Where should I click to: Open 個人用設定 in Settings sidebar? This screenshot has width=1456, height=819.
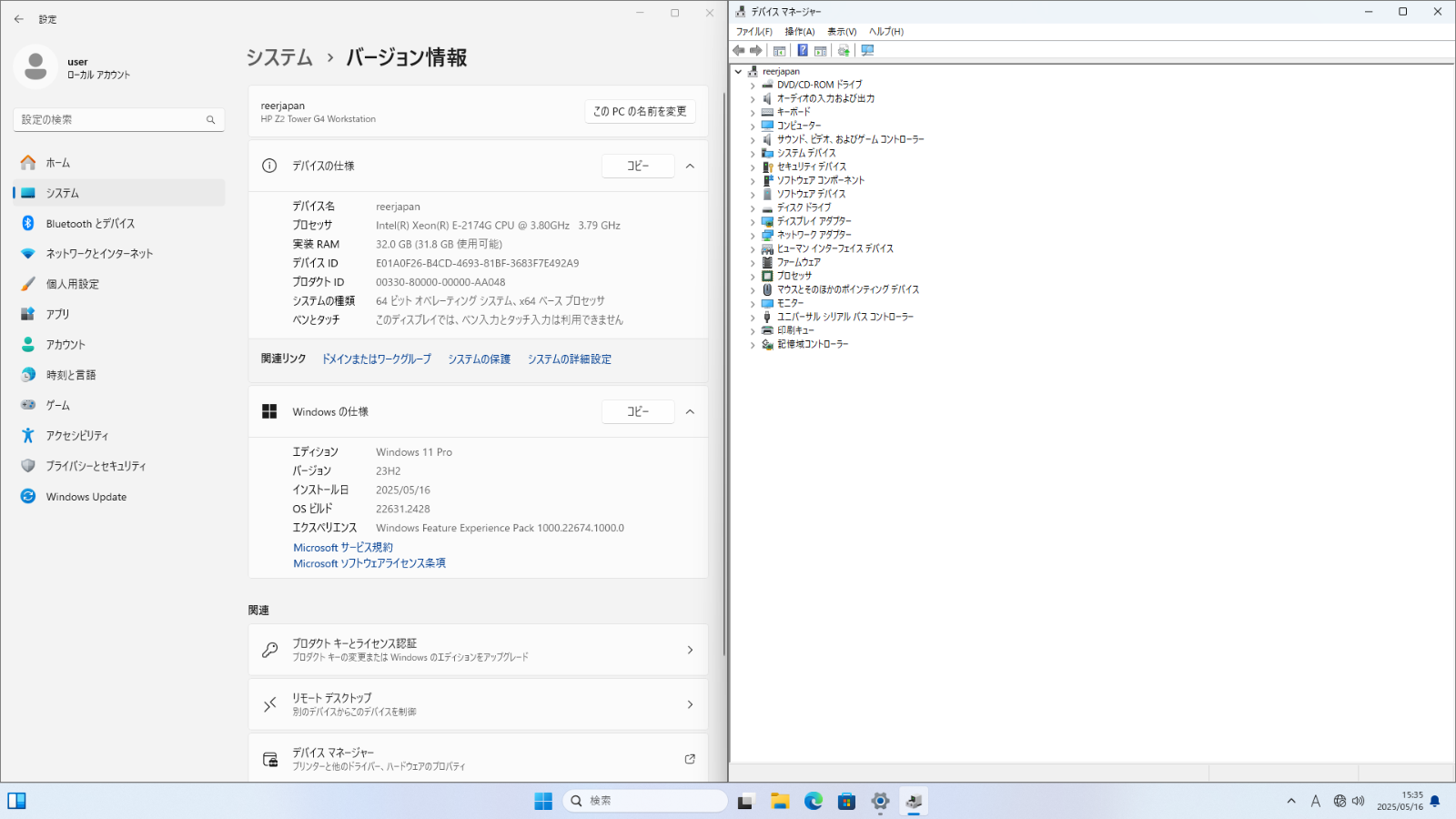(x=119, y=284)
